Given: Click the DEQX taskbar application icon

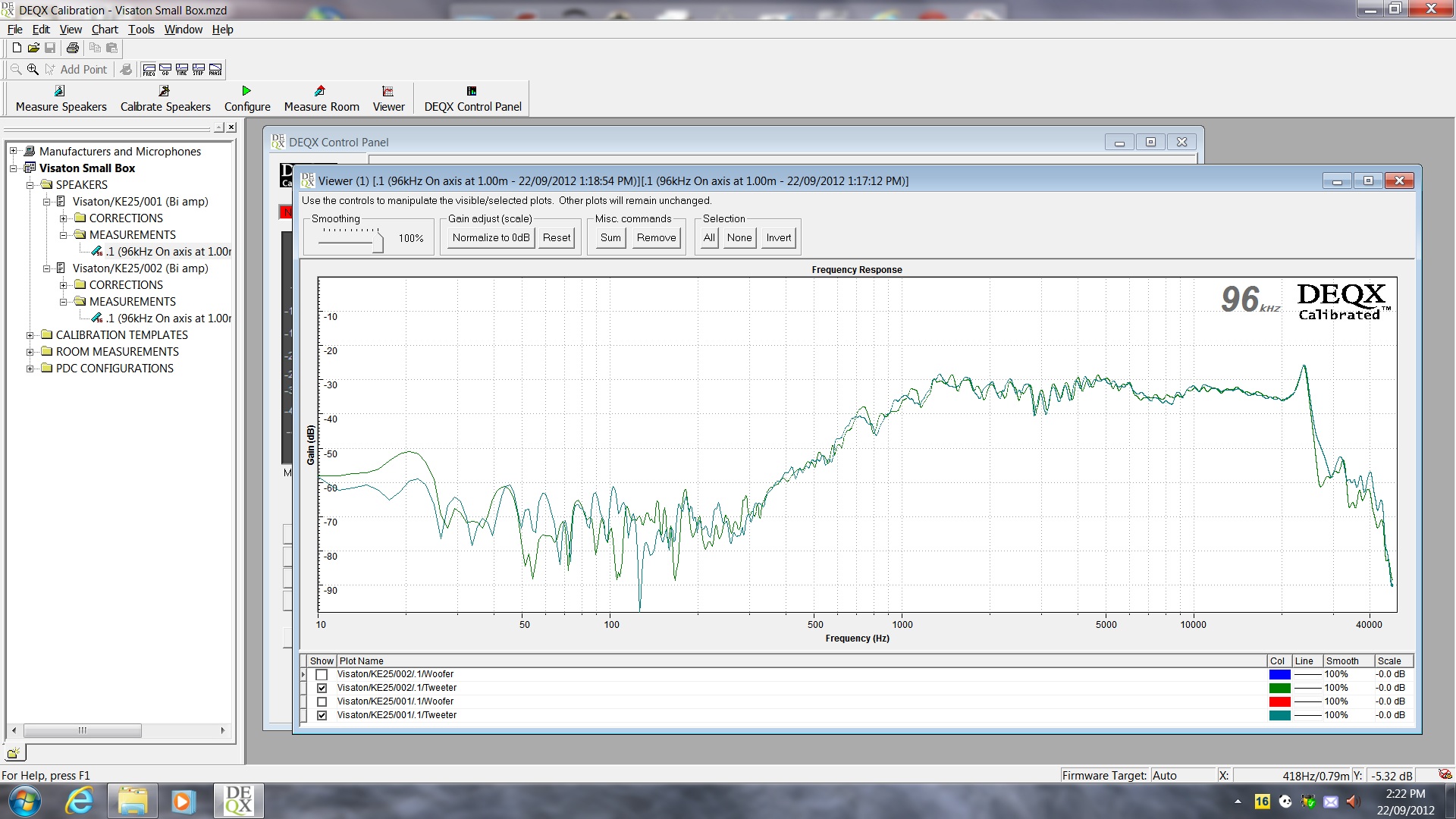Looking at the screenshot, I should point(238,801).
